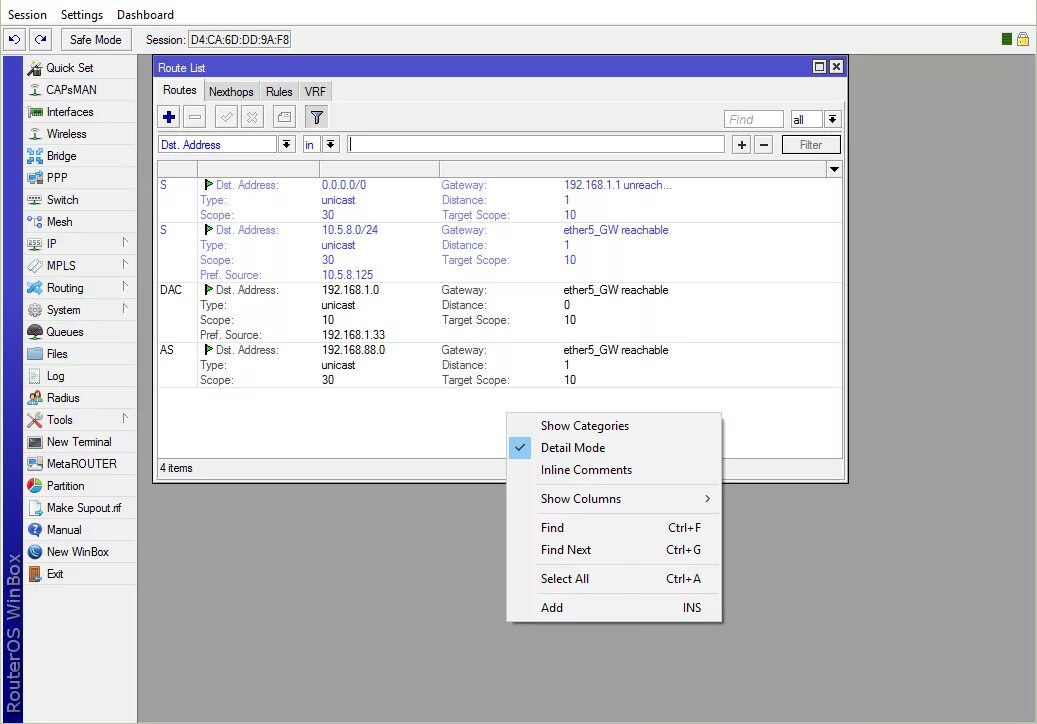Open Partition section

click(x=65, y=485)
